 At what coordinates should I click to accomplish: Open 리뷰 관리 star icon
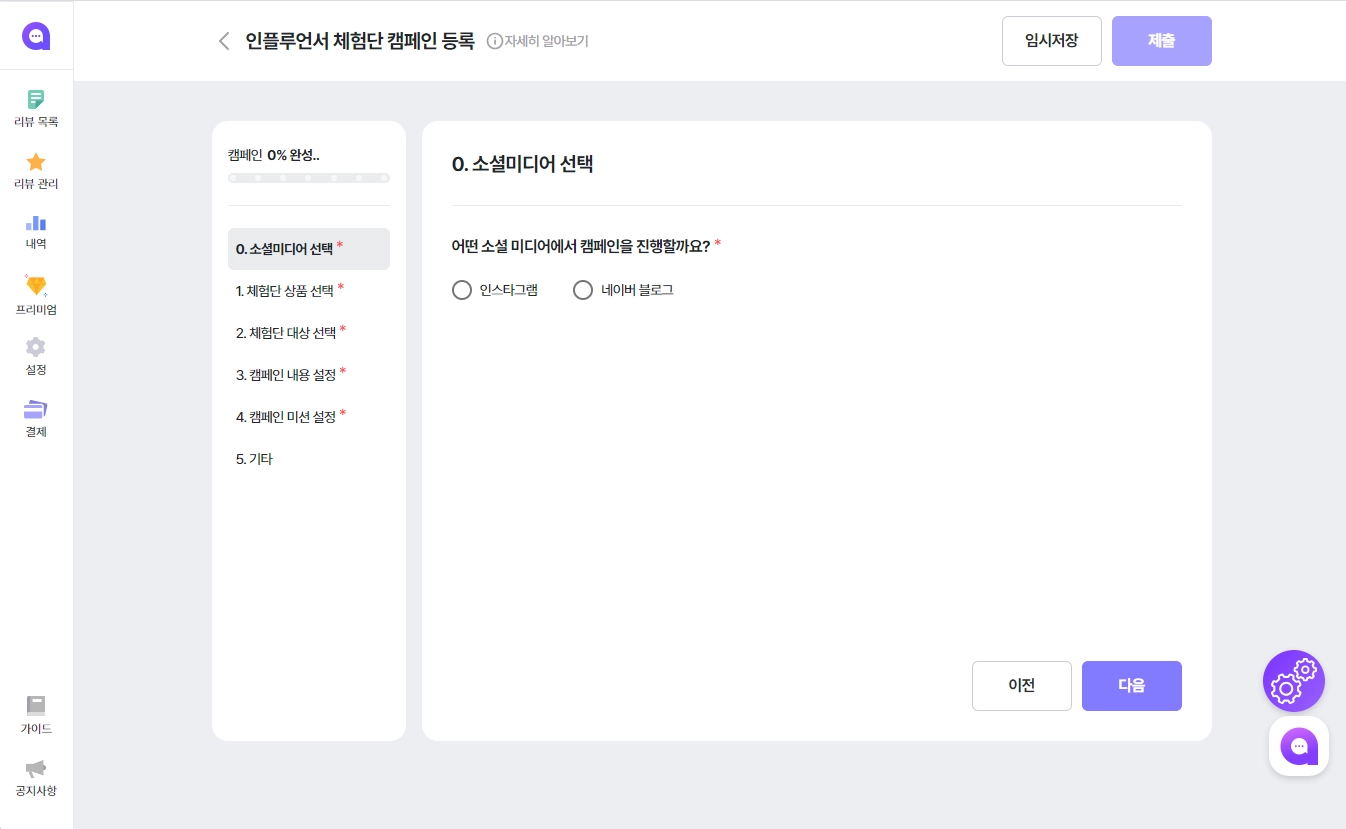[36, 162]
